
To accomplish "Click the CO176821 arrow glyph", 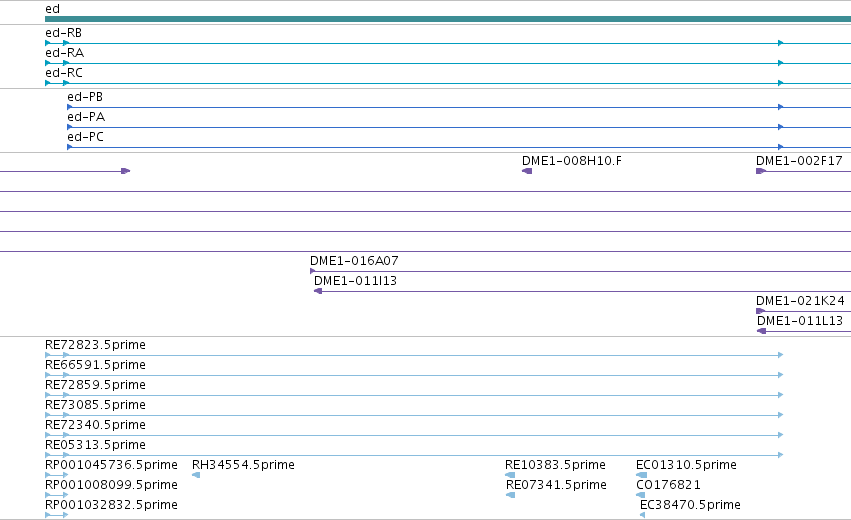I will point(640,495).
